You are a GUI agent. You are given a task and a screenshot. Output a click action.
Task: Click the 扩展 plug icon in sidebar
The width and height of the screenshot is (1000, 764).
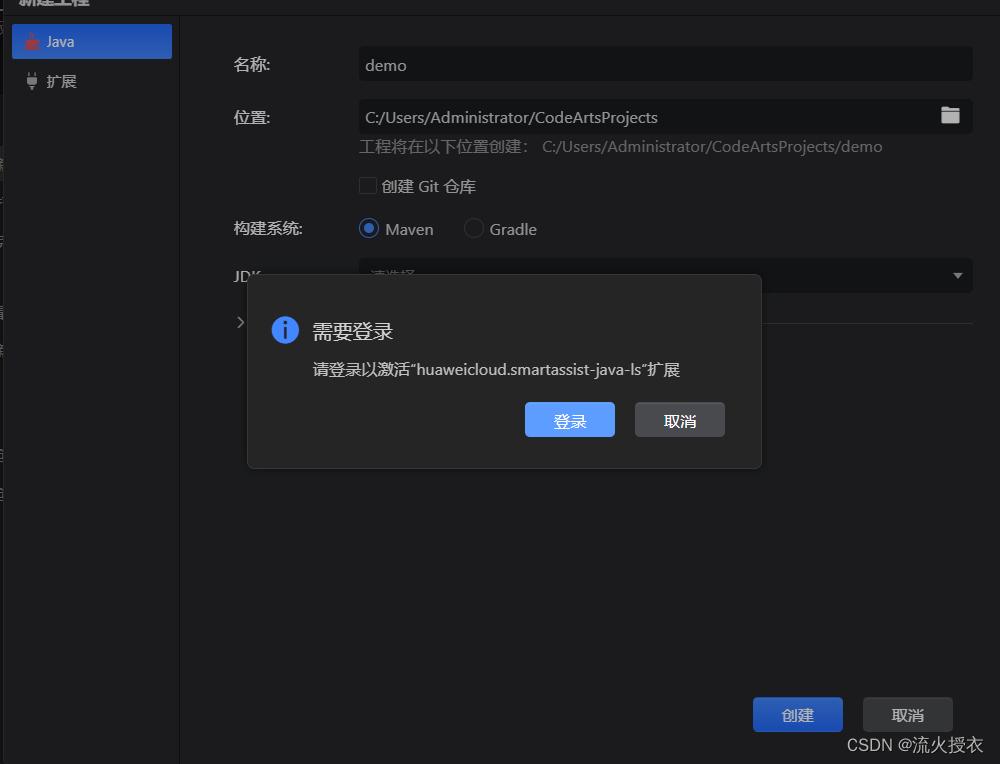pos(31,80)
